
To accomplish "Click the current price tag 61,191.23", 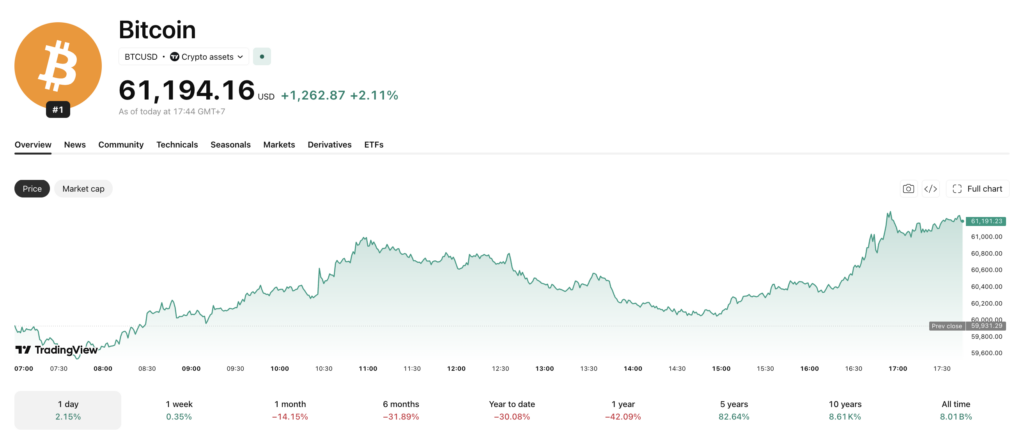I will [x=987, y=221].
